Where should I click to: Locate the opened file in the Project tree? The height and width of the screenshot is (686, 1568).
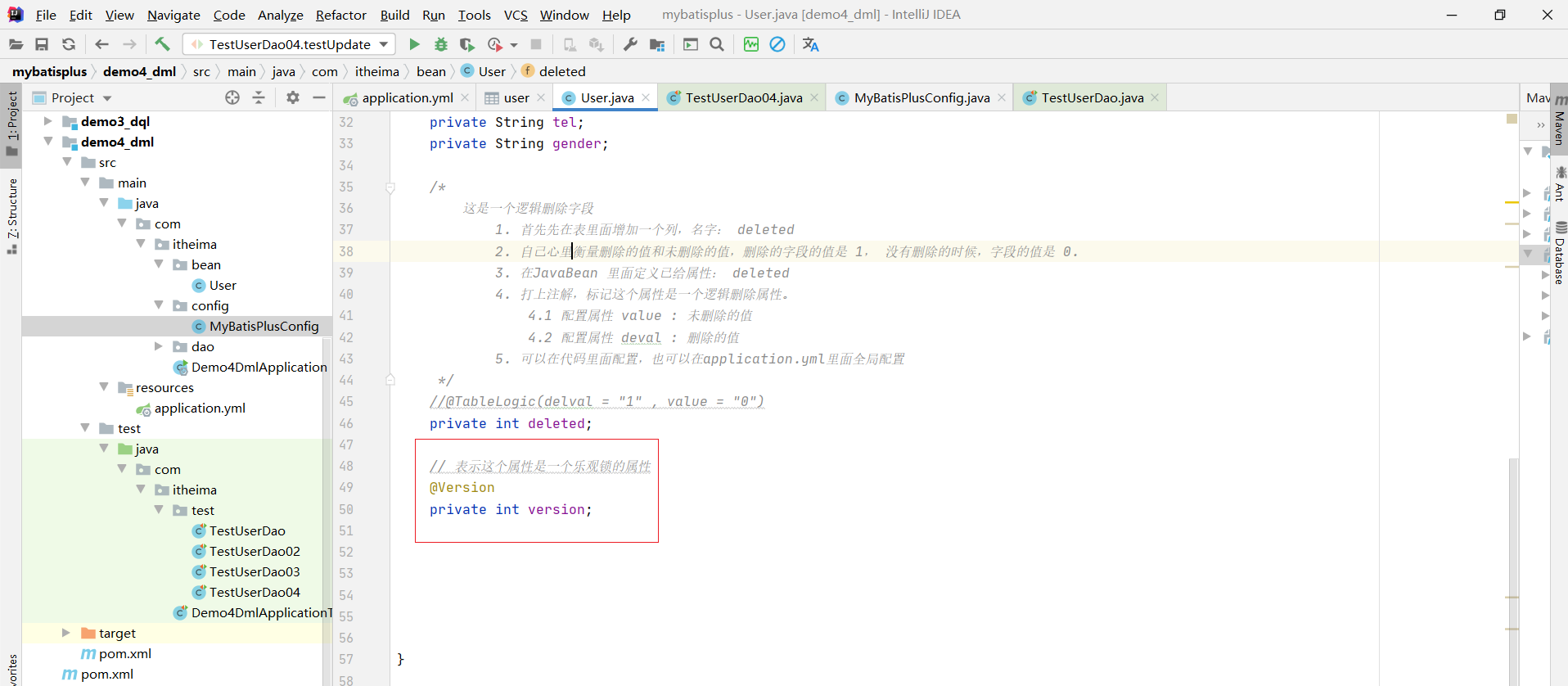(x=232, y=97)
